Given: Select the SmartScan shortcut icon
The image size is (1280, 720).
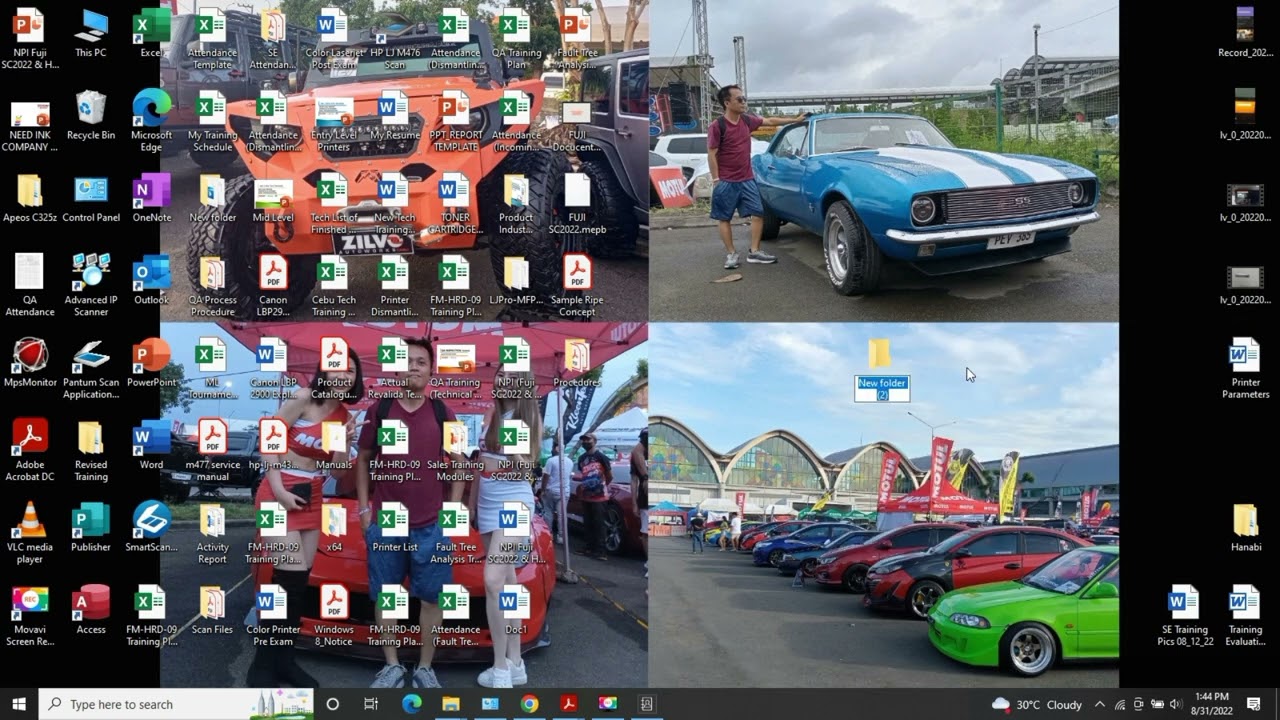Looking at the screenshot, I should 152,528.
